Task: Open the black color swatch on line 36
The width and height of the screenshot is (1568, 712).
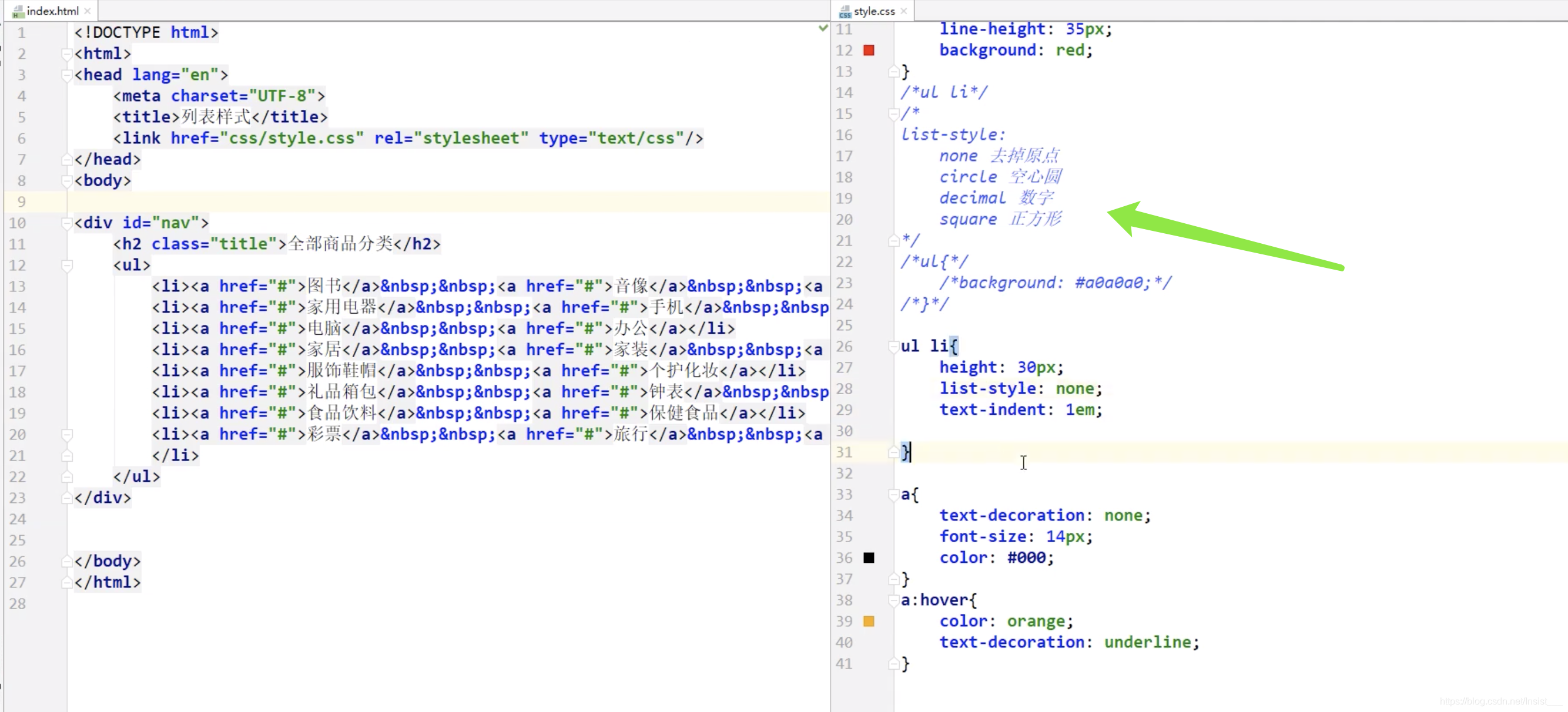Action: [x=869, y=558]
